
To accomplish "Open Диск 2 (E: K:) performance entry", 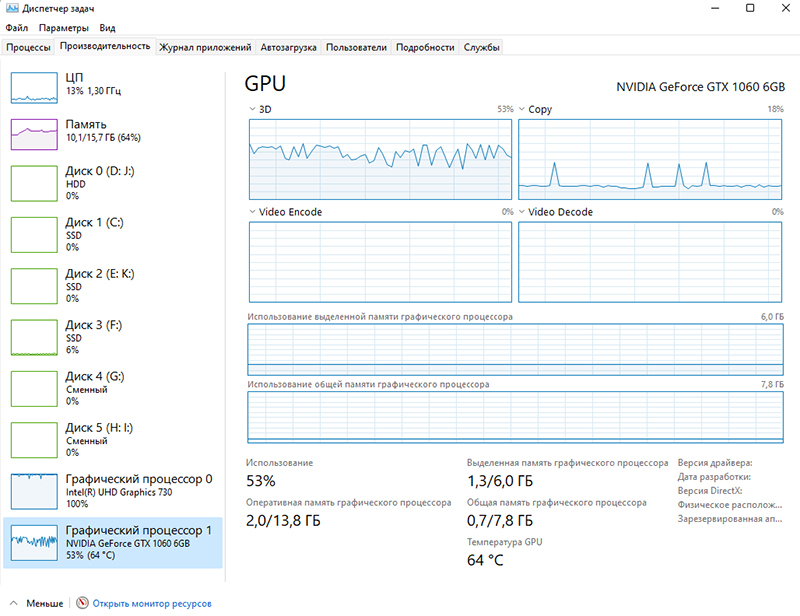I will (x=113, y=286).
